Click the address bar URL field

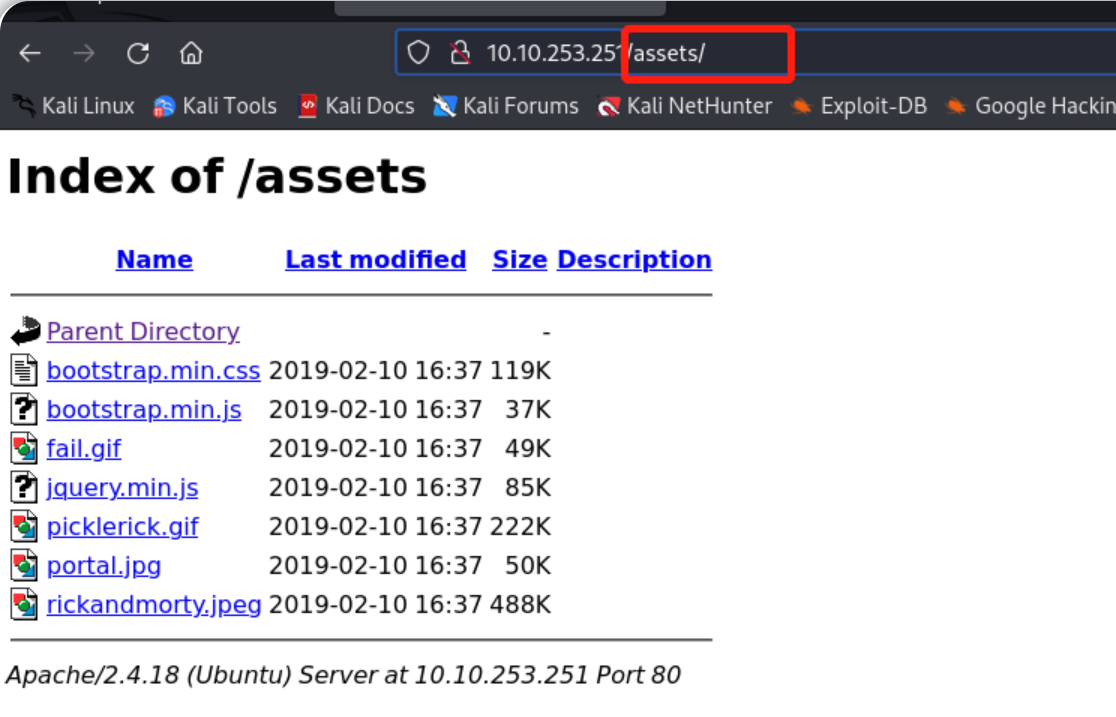pyautogui.click(x=754, y=53)
